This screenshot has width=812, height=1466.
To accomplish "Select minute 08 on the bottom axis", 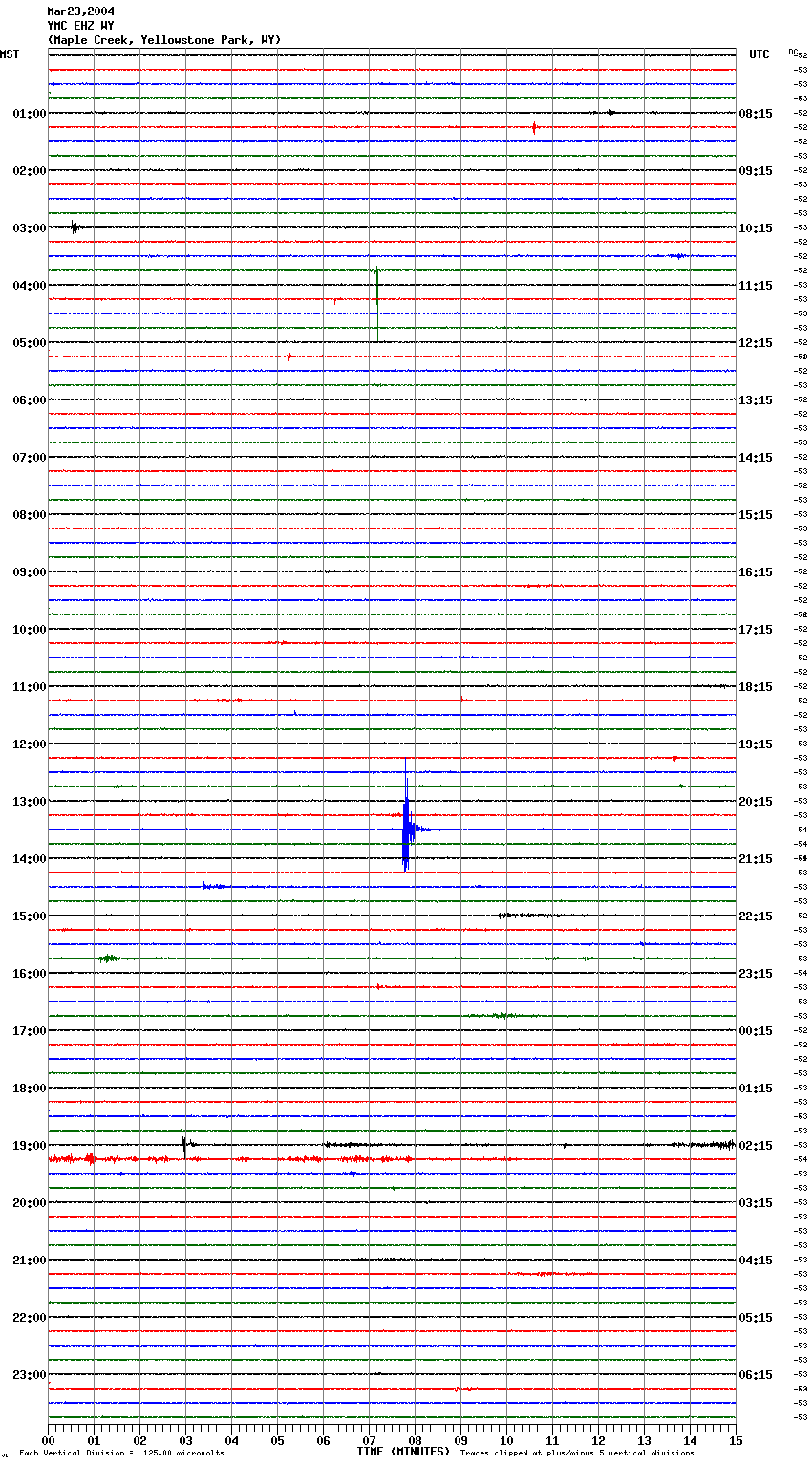I will [x=415, y=1440].
